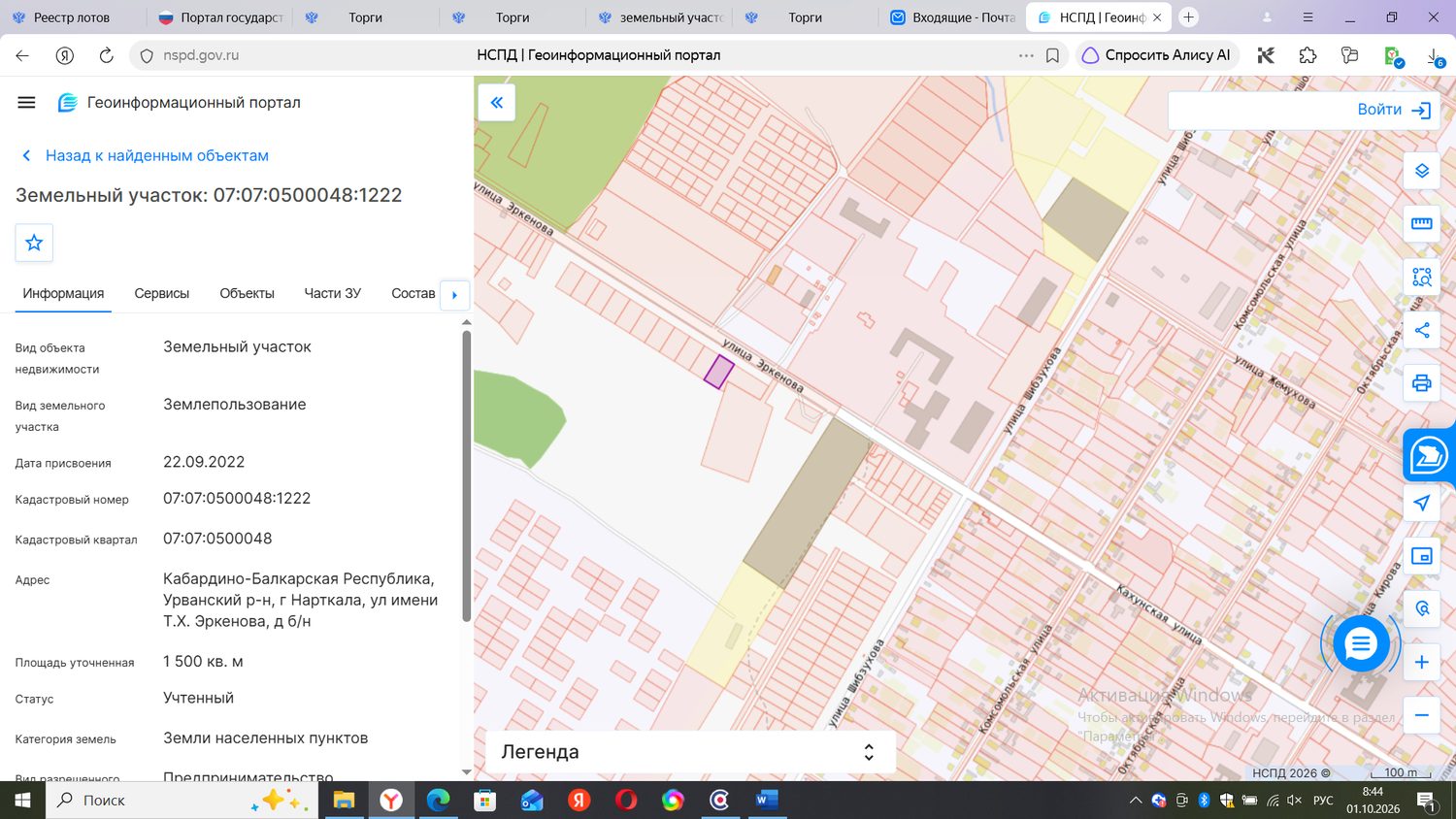This screenshot has width=1456, height=819.
Task: Switch to the Сервисы tab
Action: [x=162, y=293]
